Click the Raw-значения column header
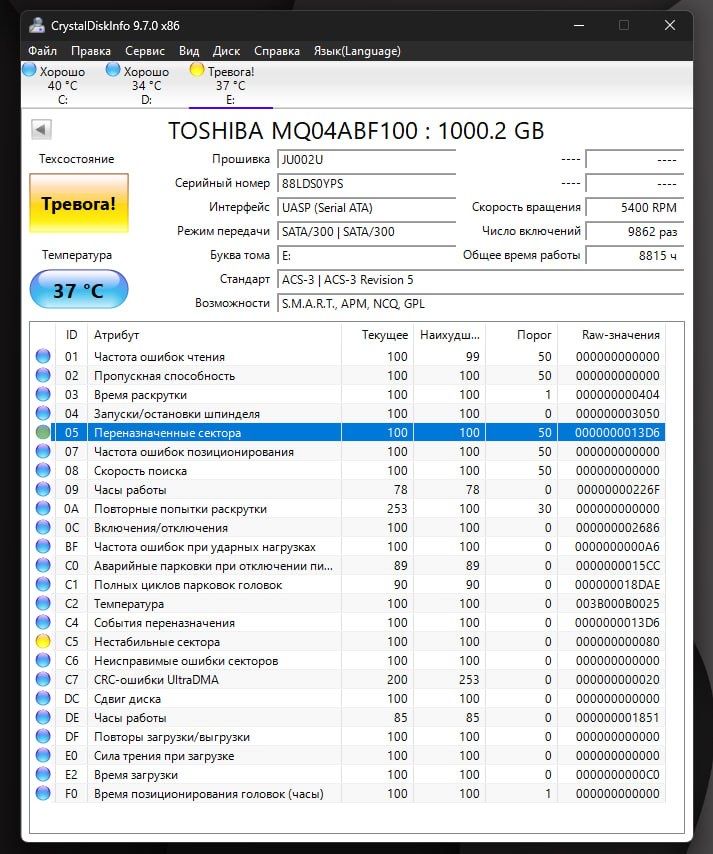713x854 pixels. [611, 335]
